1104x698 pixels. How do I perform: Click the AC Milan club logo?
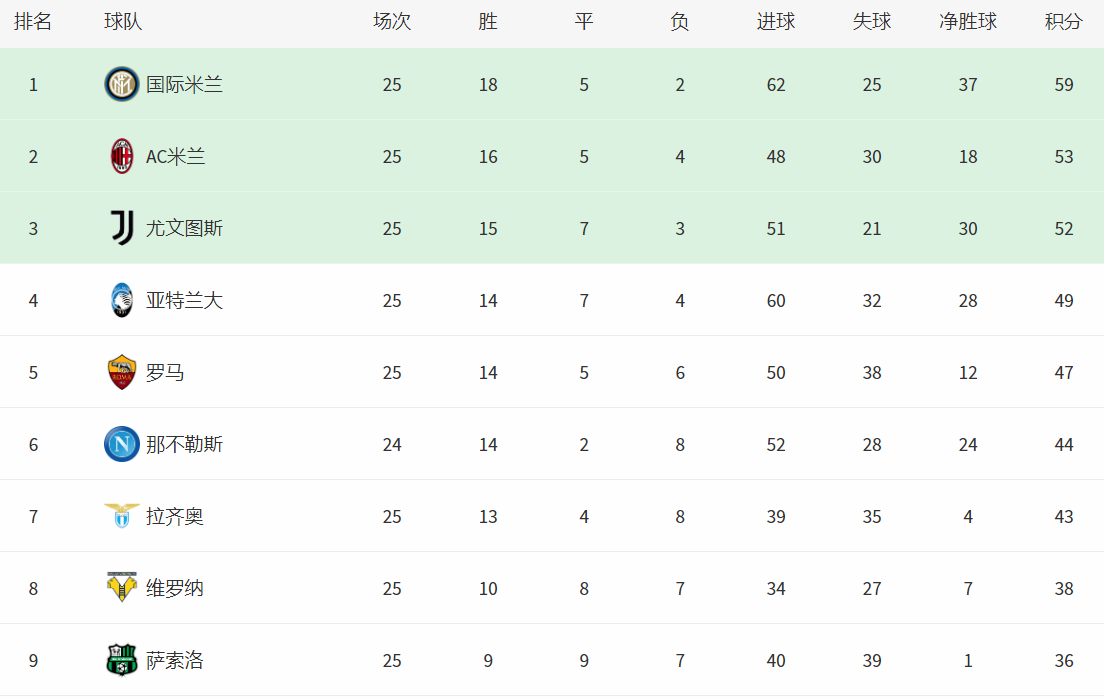pos(122,157)
